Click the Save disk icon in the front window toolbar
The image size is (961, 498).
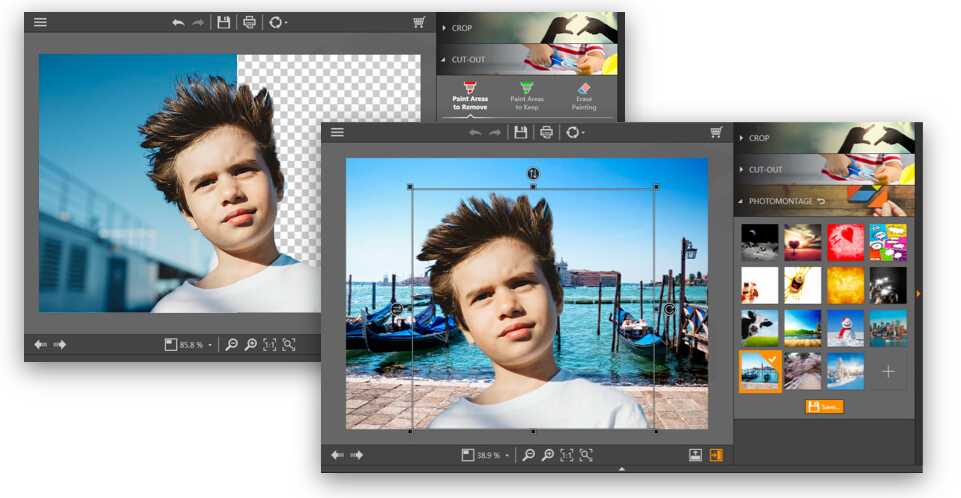[520, 132]
